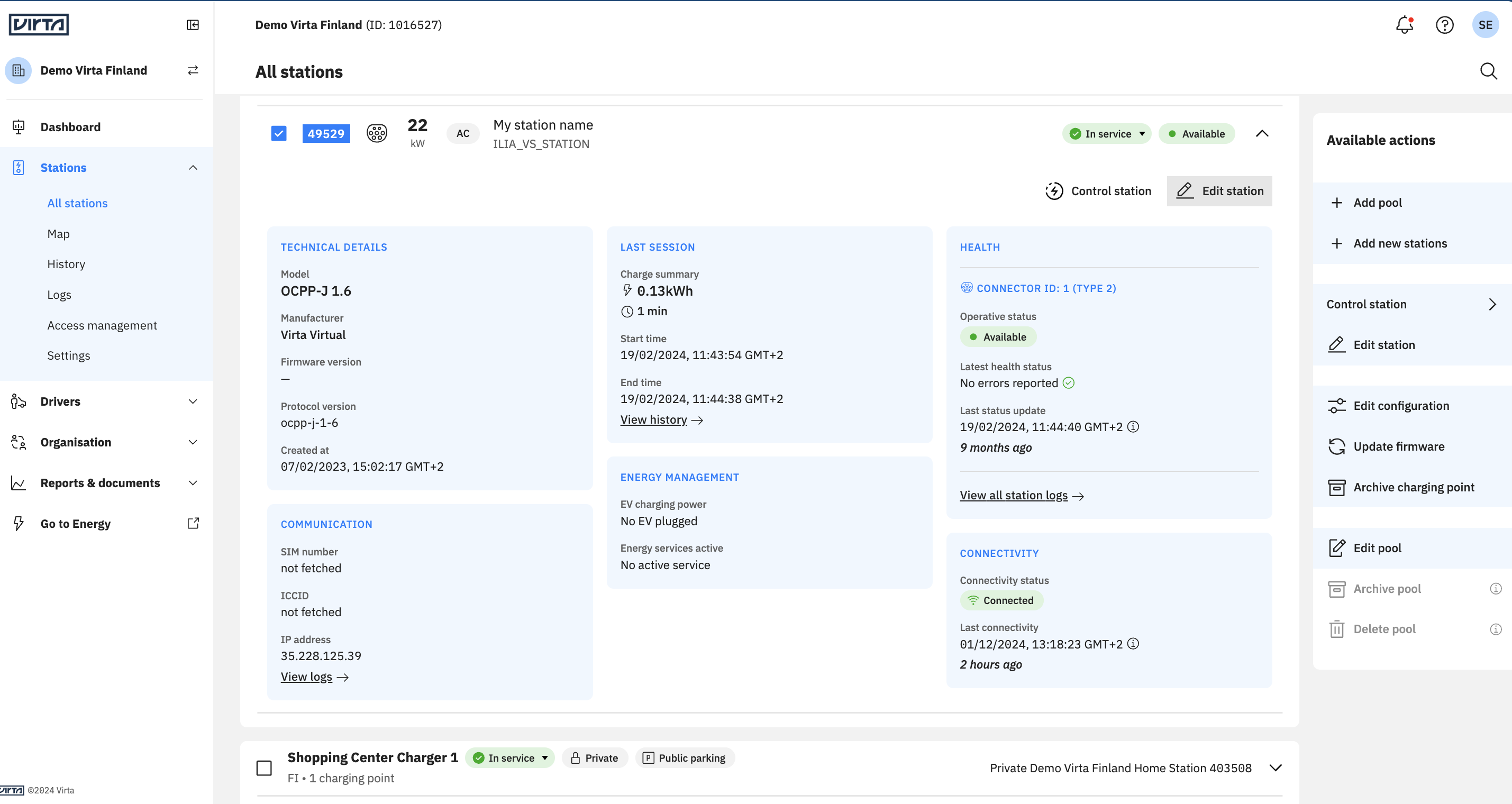The height and width of the screenshot is (804, 1512).
Task: Switch organisation using the swap arrows icon
Action: (193, 70)
